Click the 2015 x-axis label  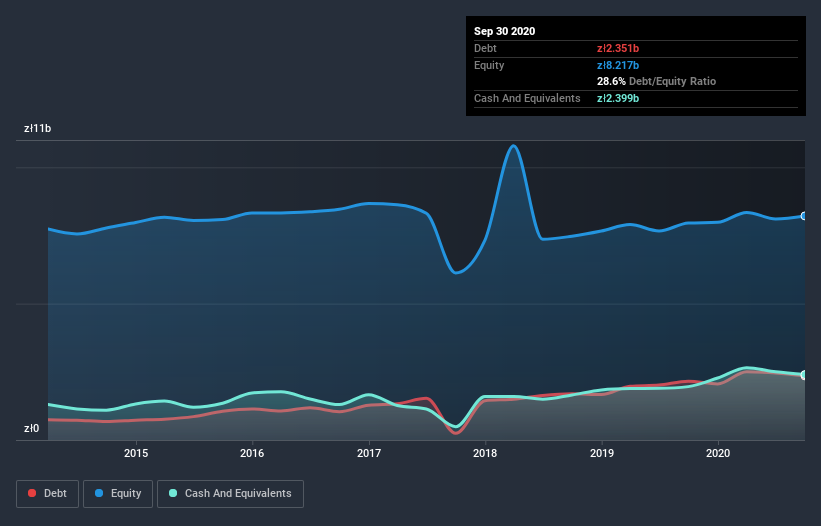tap(136, 453)
